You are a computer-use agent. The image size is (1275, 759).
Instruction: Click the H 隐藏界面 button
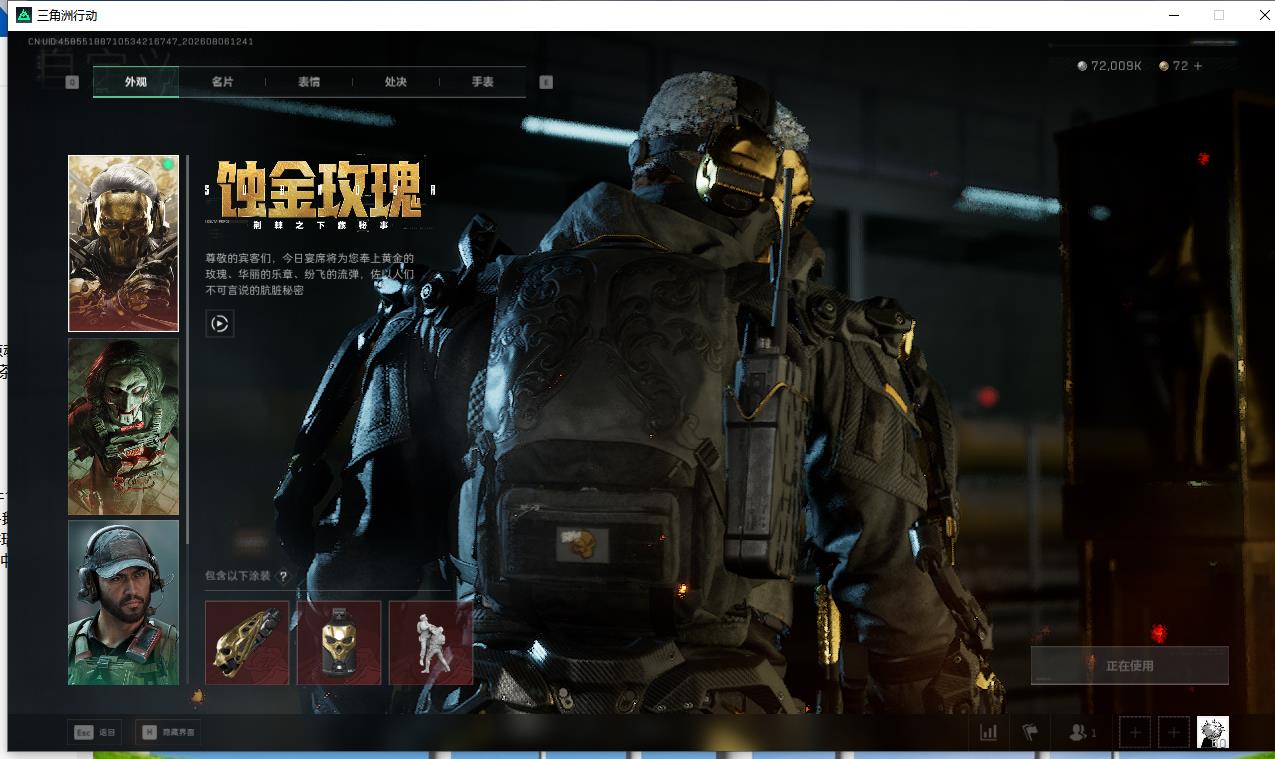(166, 733)
